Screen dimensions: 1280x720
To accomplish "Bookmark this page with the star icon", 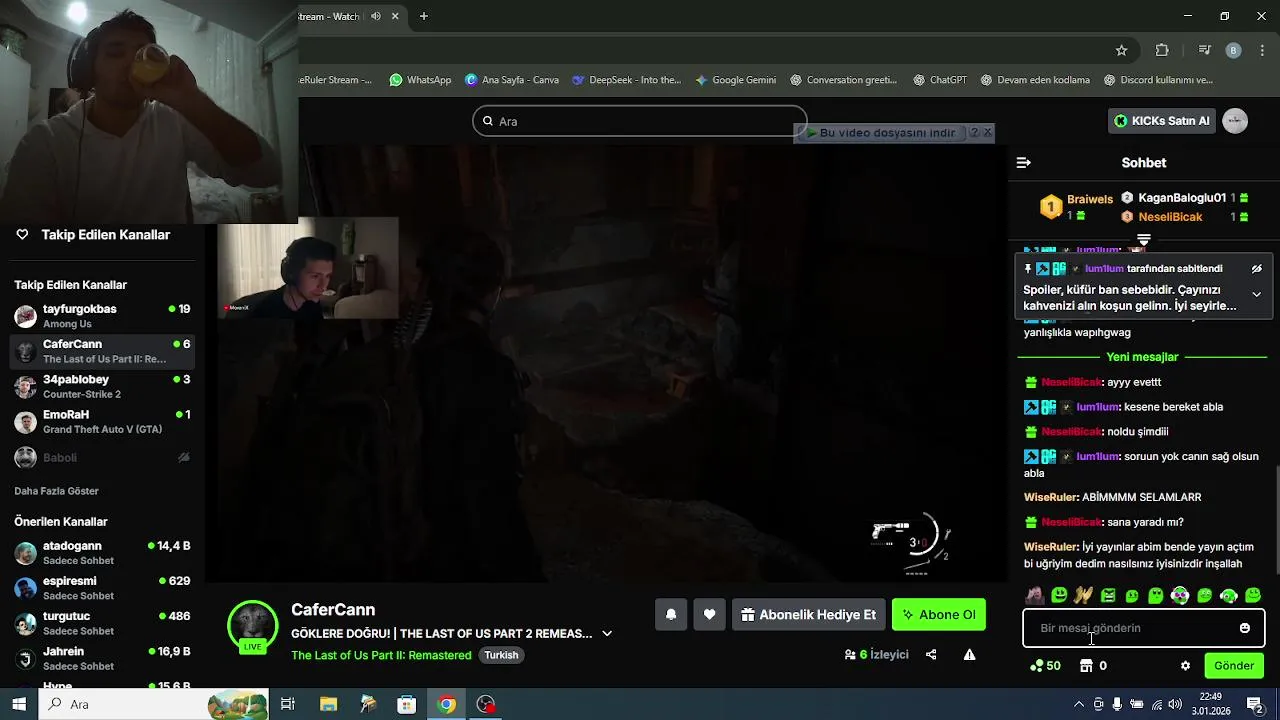I will click(1121, 50).
